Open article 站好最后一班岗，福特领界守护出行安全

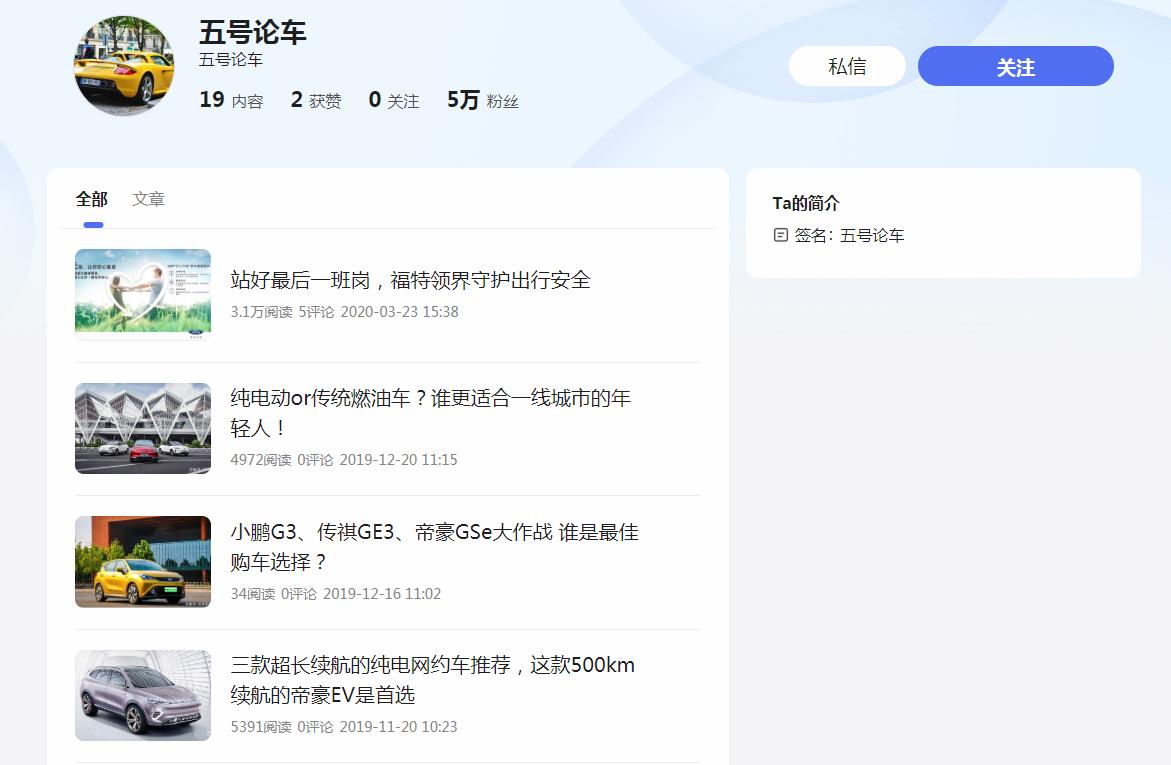(x=410, y=280)
